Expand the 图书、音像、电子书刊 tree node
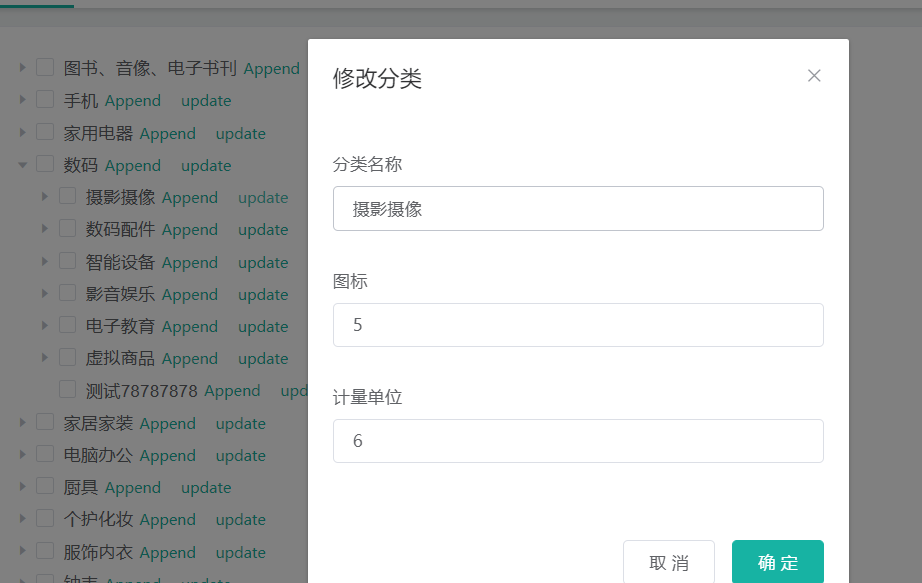 22,67
